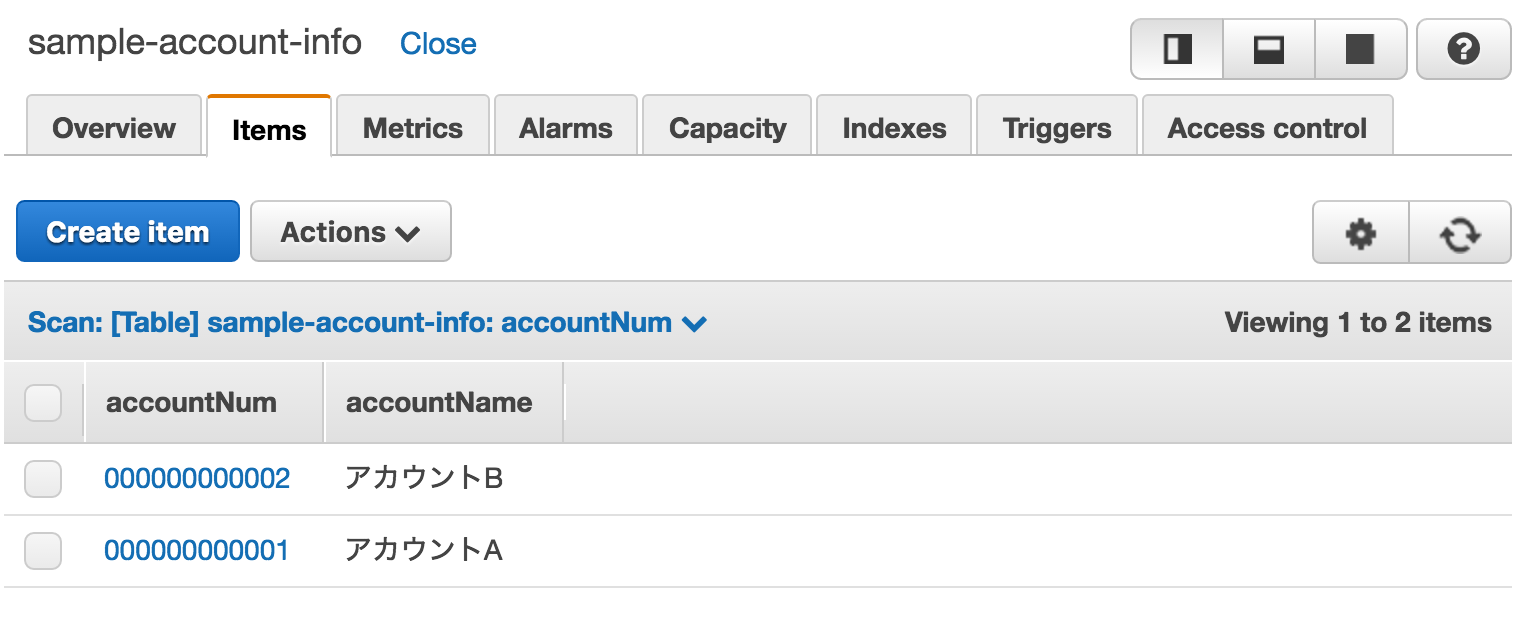
Task: Switch to the Overview tab
Action: click(x=114, y=128)
